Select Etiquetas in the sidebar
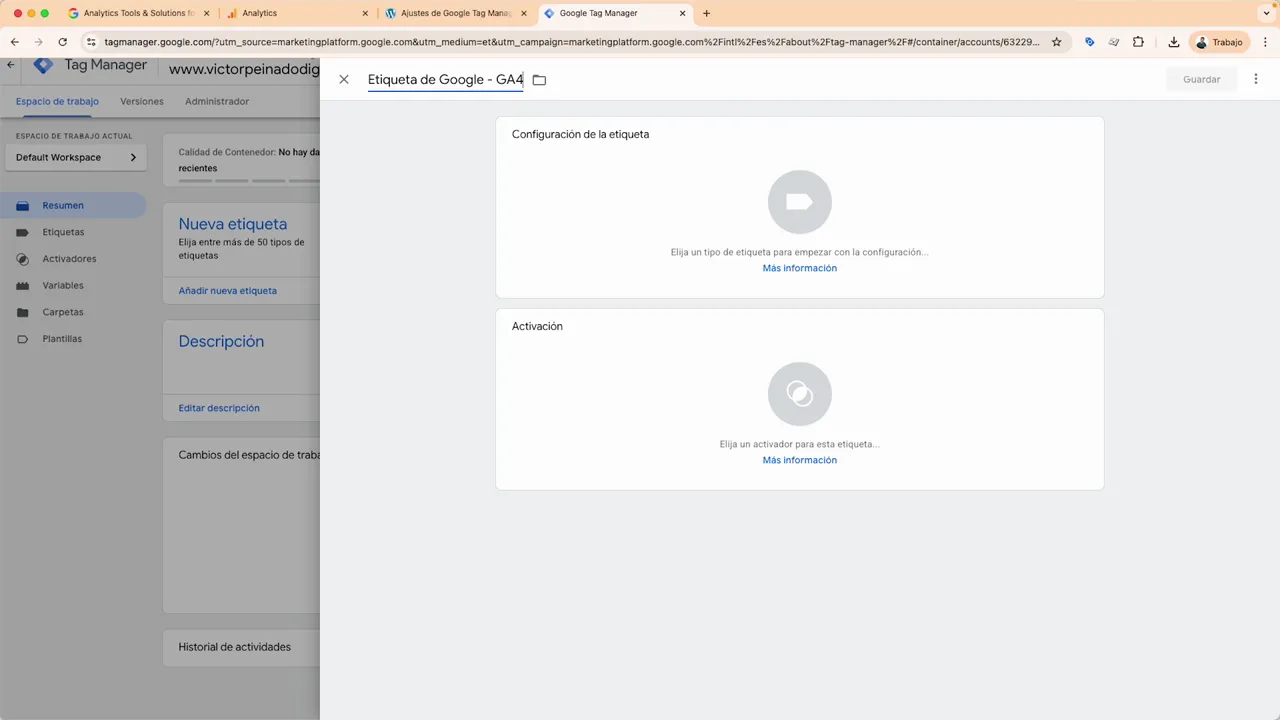The width and height of the screenshot is (1280, 720). [63, 231]
